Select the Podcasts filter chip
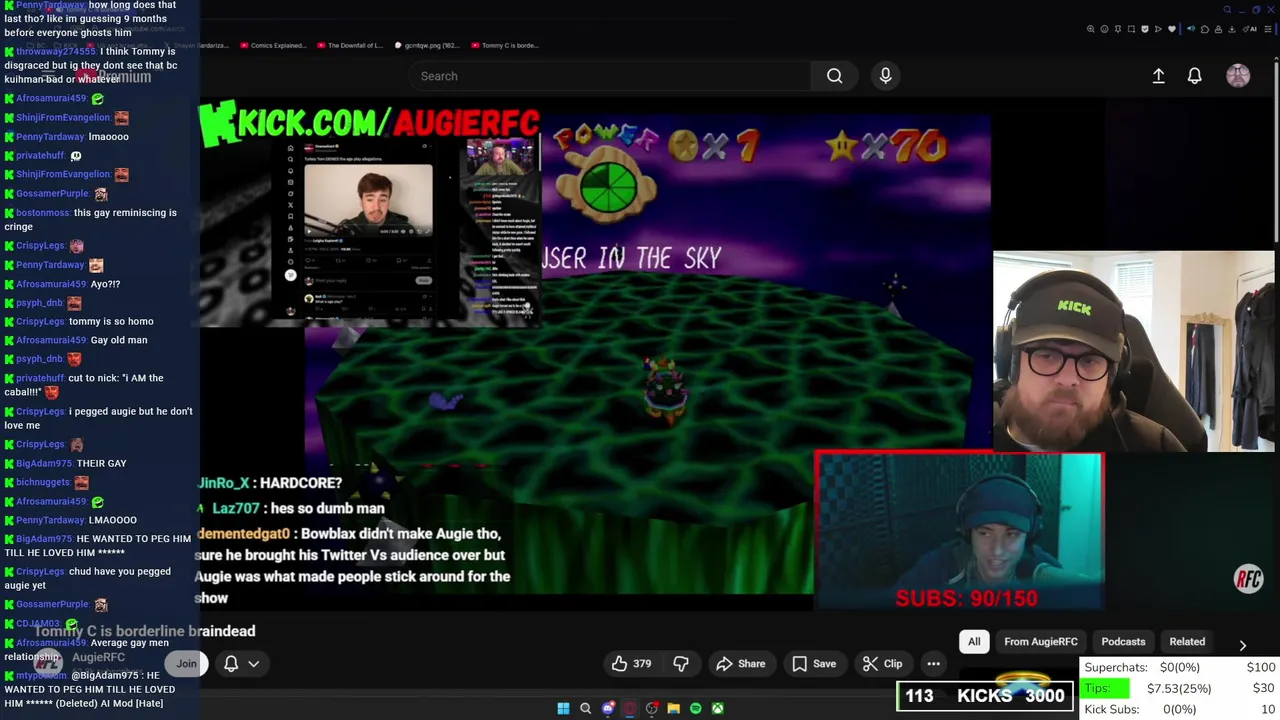 (x=1123, y=642)
